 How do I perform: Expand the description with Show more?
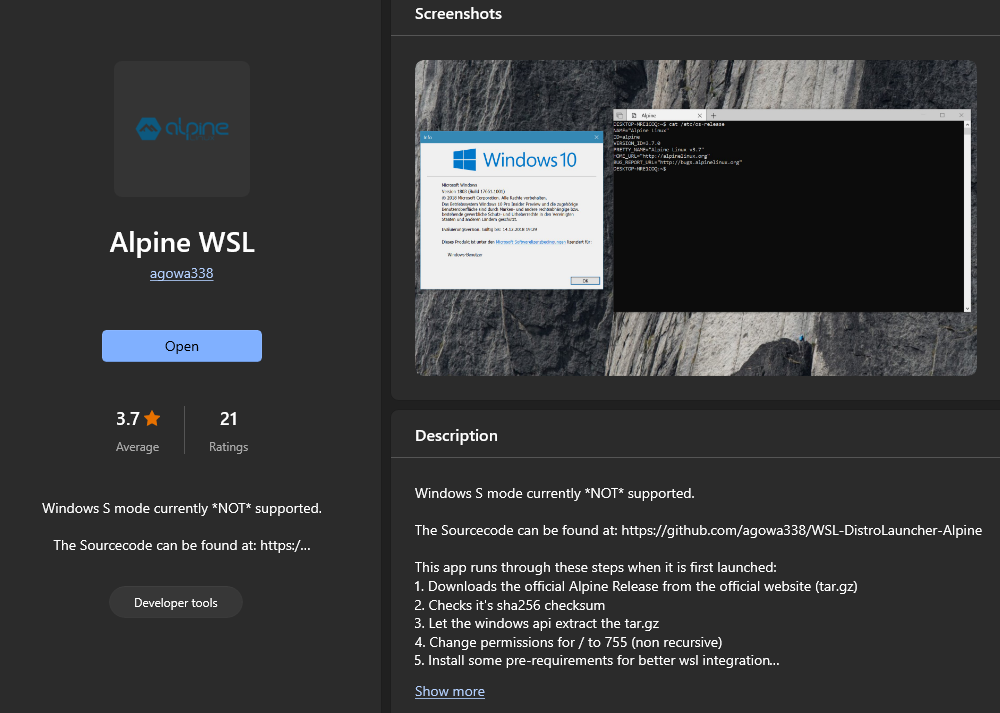tap(449, 691)
